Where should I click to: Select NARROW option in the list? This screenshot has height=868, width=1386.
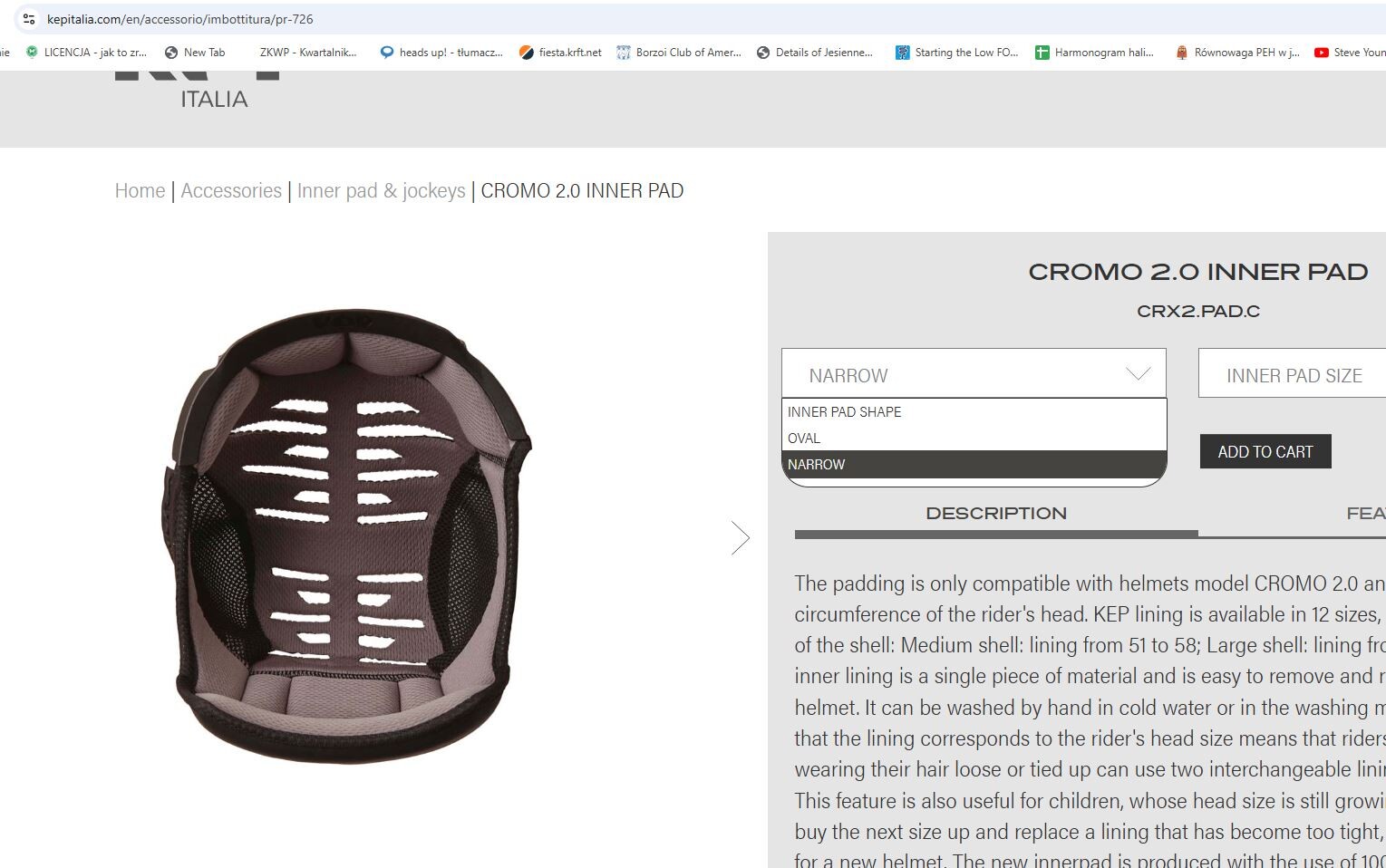974,464
